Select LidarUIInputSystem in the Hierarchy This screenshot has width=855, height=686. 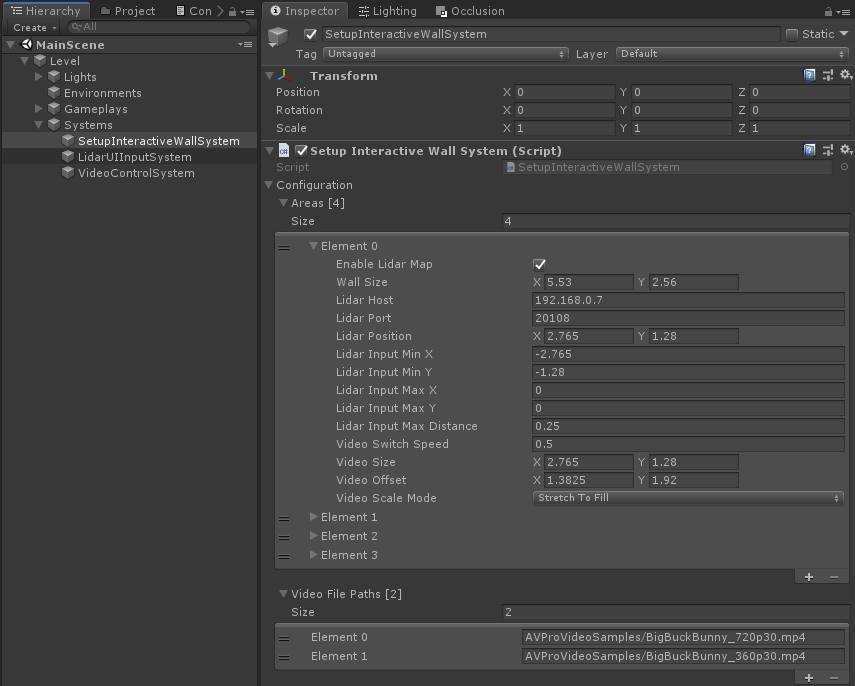(135, 157)
